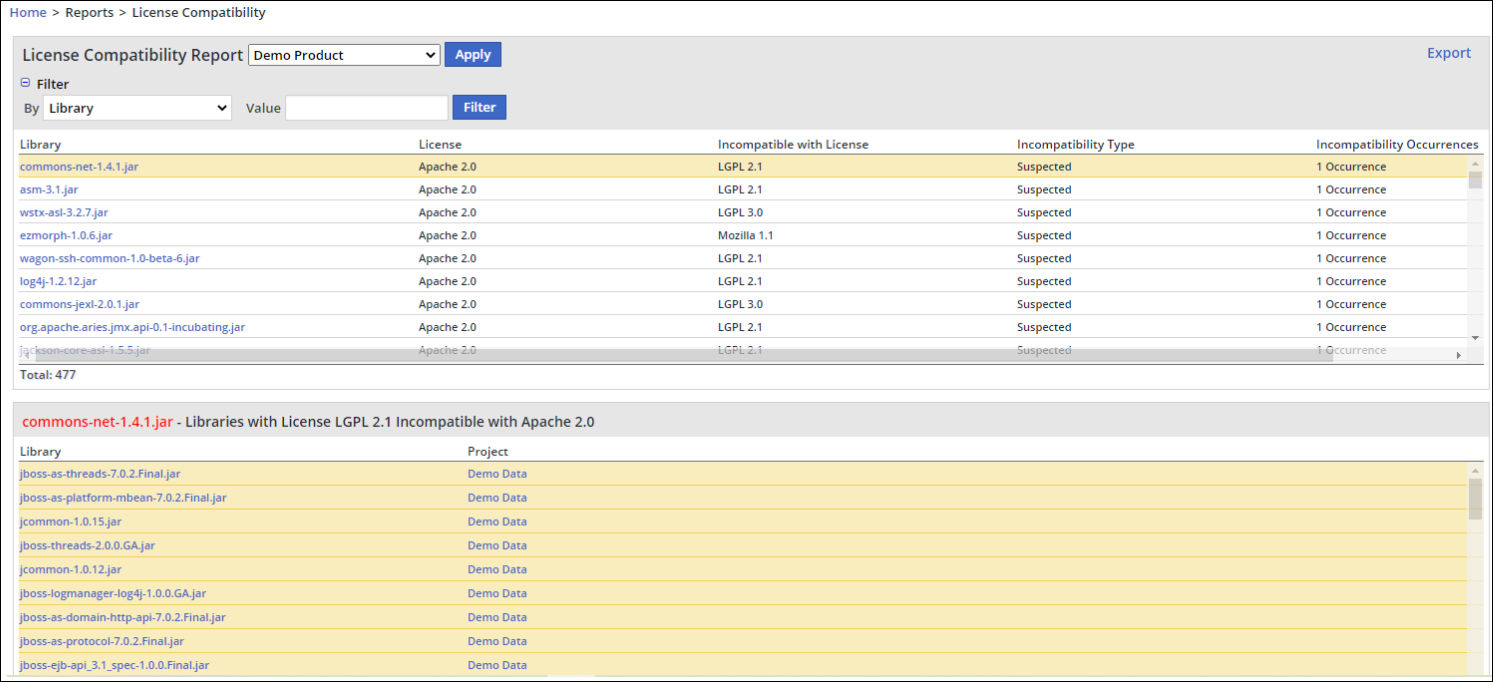This screenshot has width=1493, height=682.
Task: Click the Apply button
Action: coord(472,55)
